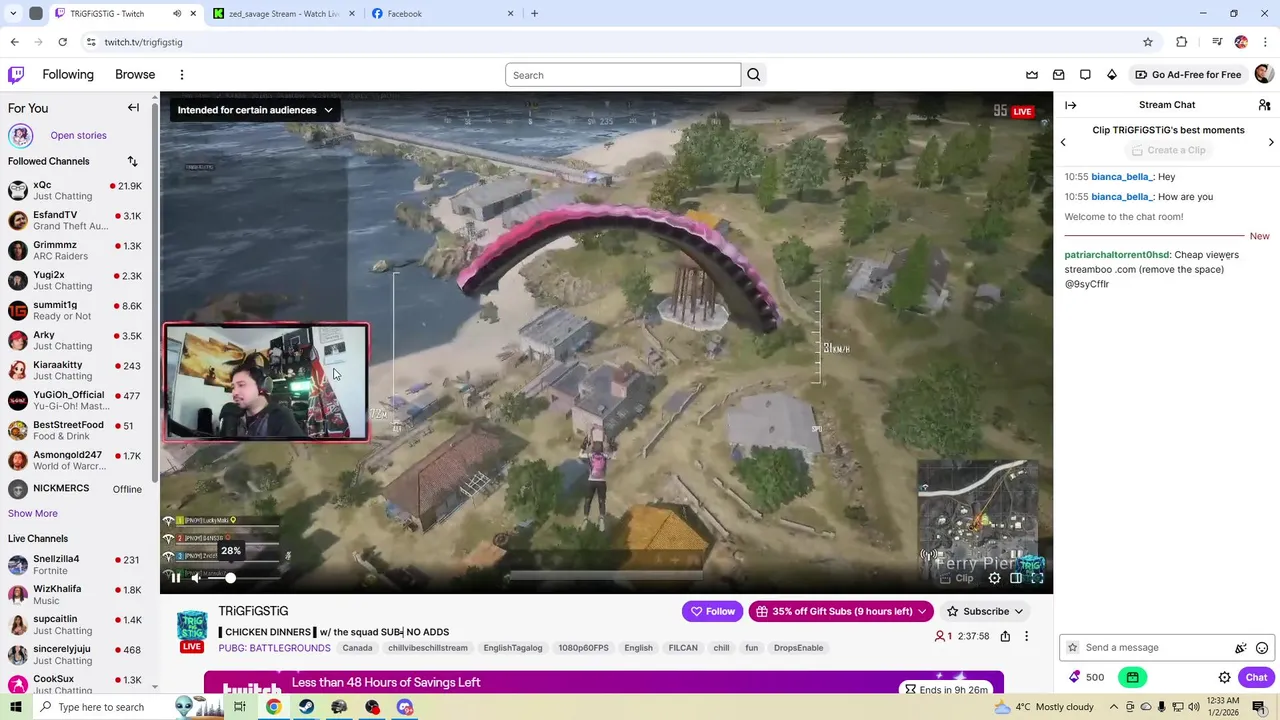Open Windows notification center icon
Image resolution: width=1280 pixels, height=720 pixels.
coord(1259,707)
